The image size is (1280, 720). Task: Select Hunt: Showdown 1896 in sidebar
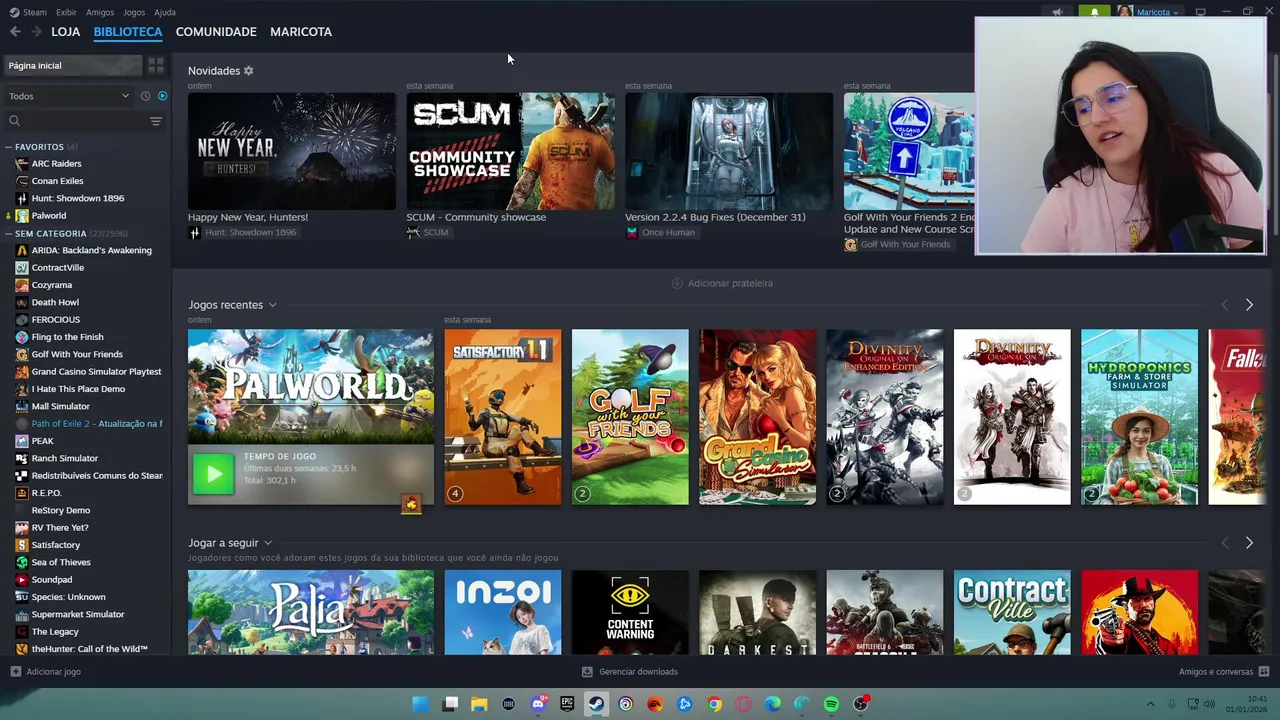pyautogui.click(x=78, y=198)
